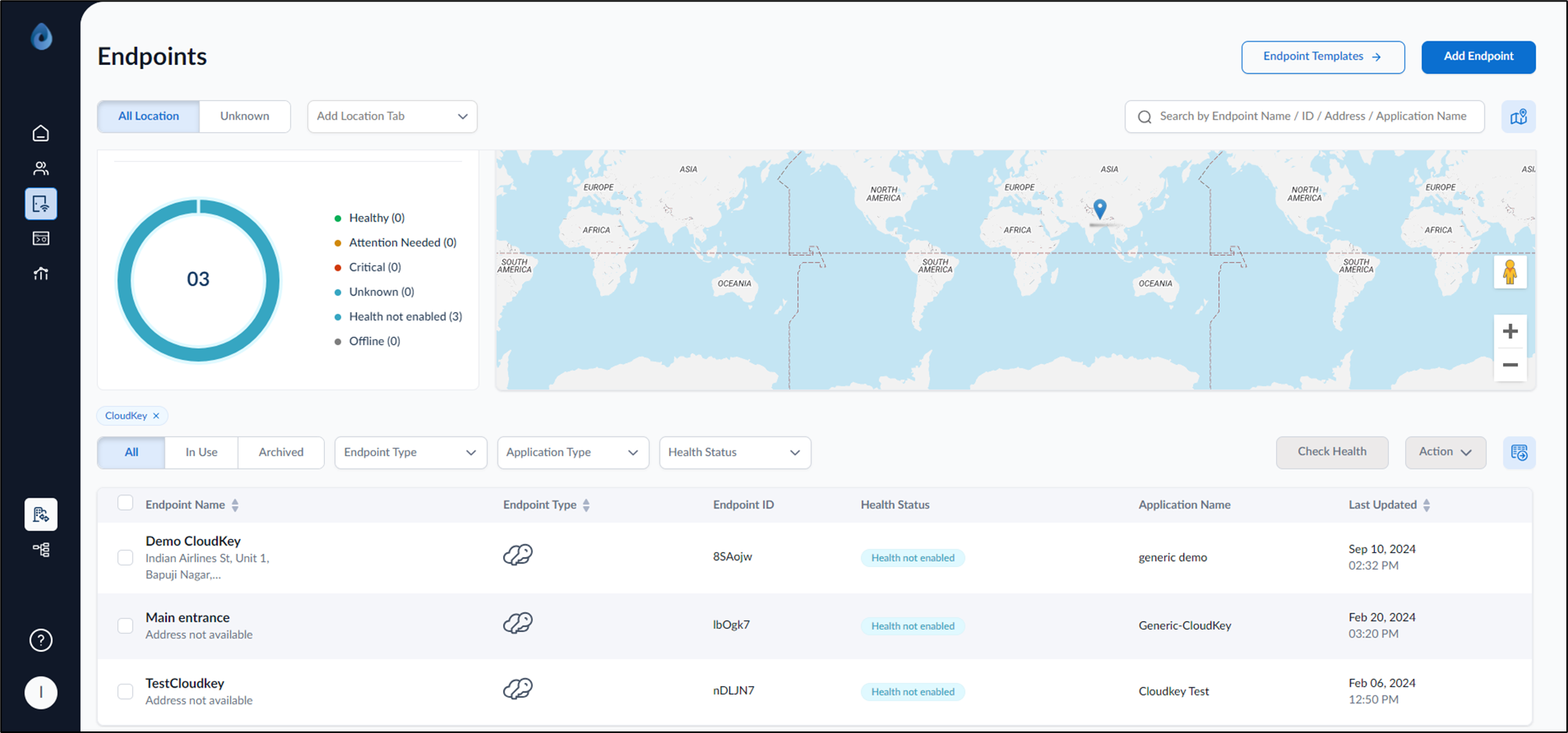Click CloudKey icon in Demo CloudKey row
1568x733 pixels.
pos(517,555)
